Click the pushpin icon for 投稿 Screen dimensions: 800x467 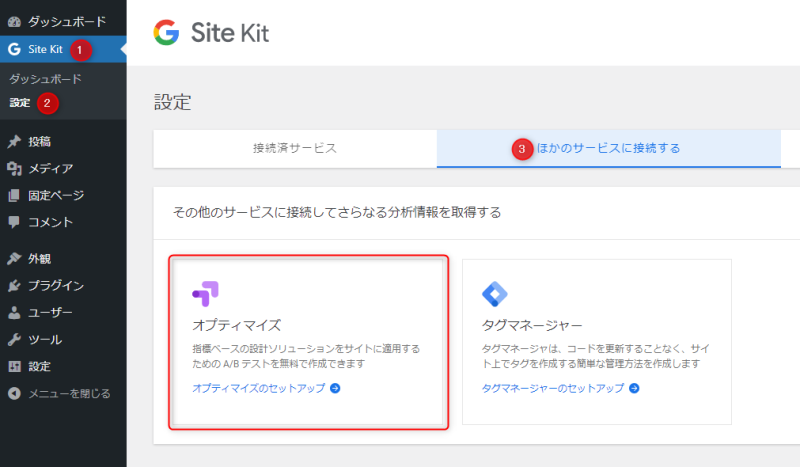click(x=14, y=141)
